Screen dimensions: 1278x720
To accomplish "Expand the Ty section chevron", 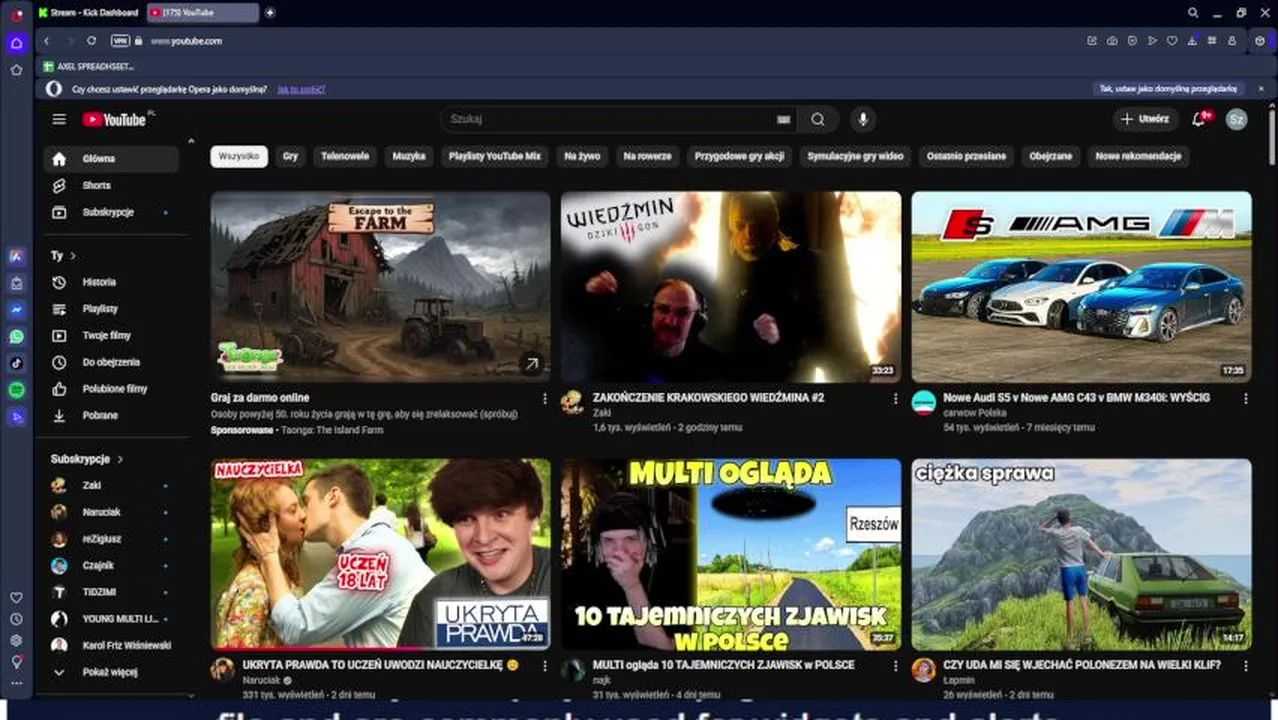I will [73, 256].
